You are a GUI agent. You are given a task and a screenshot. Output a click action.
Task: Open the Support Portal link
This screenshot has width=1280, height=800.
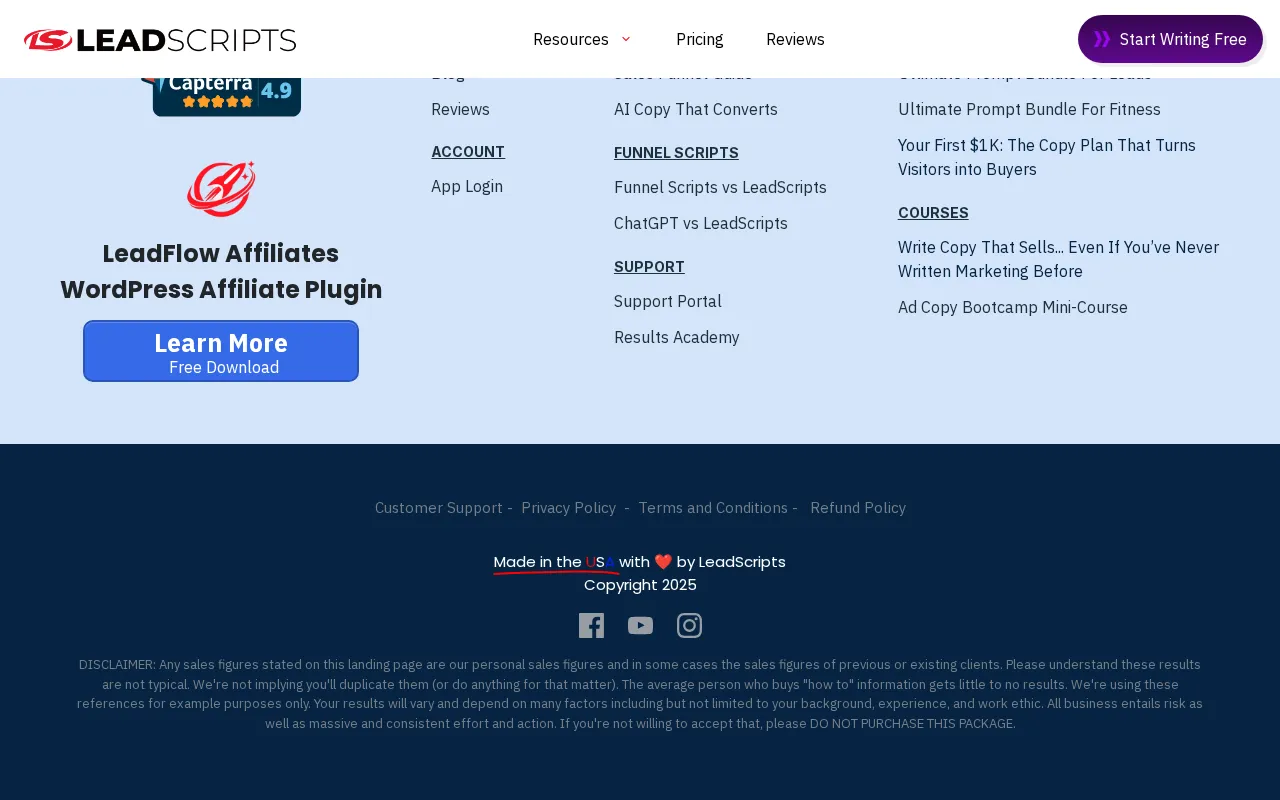[667, 301]
